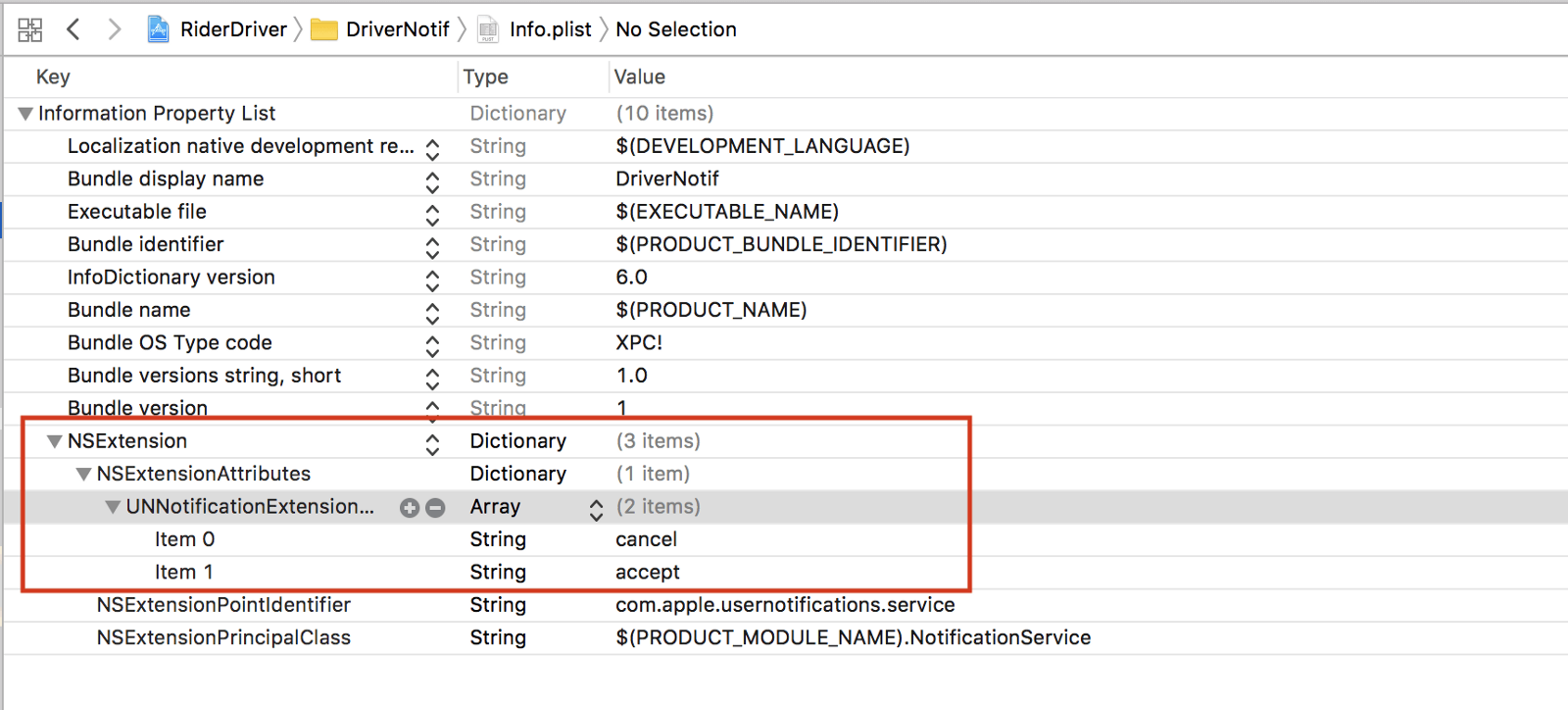Collapse the NSExtensionAttributes disclosure triangle

point(84,475)
